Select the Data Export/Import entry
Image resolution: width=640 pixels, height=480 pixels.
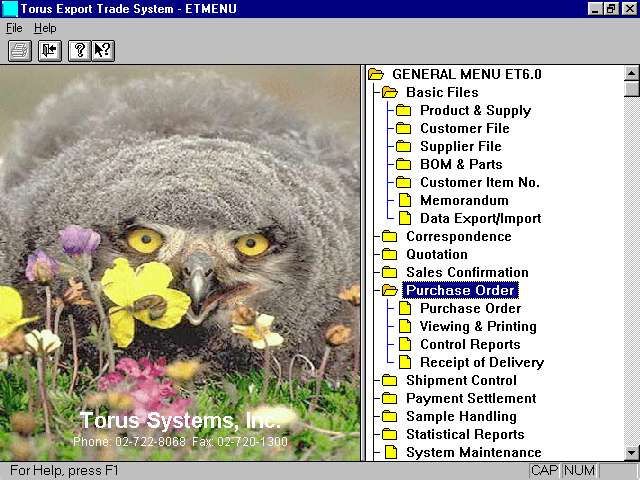[x=480, y=218]
